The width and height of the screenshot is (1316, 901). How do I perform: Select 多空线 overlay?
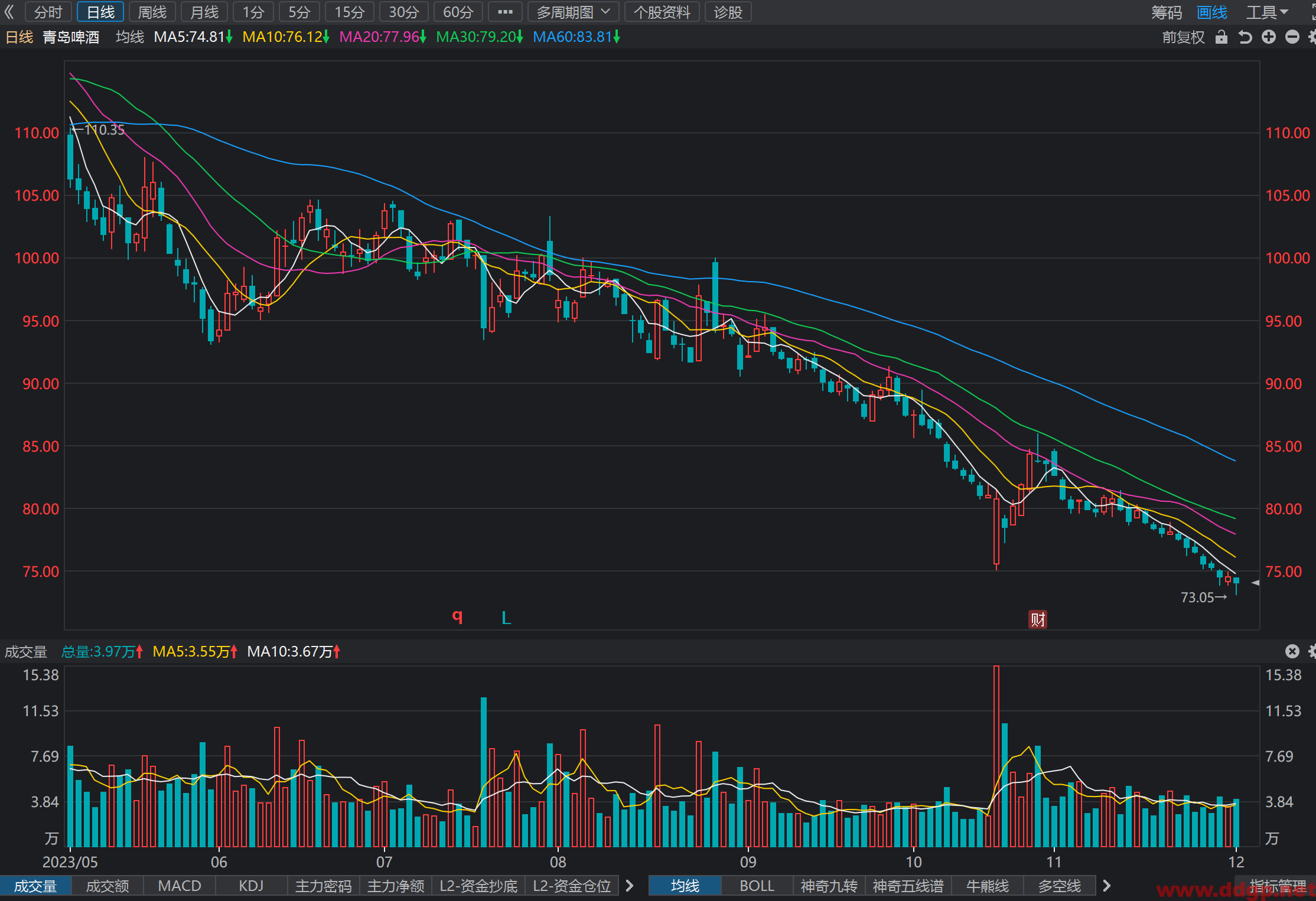1059,886
